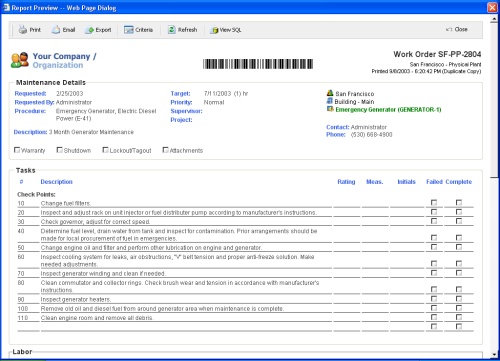Click the scrollbar up arrow

[x=494, y=19]
